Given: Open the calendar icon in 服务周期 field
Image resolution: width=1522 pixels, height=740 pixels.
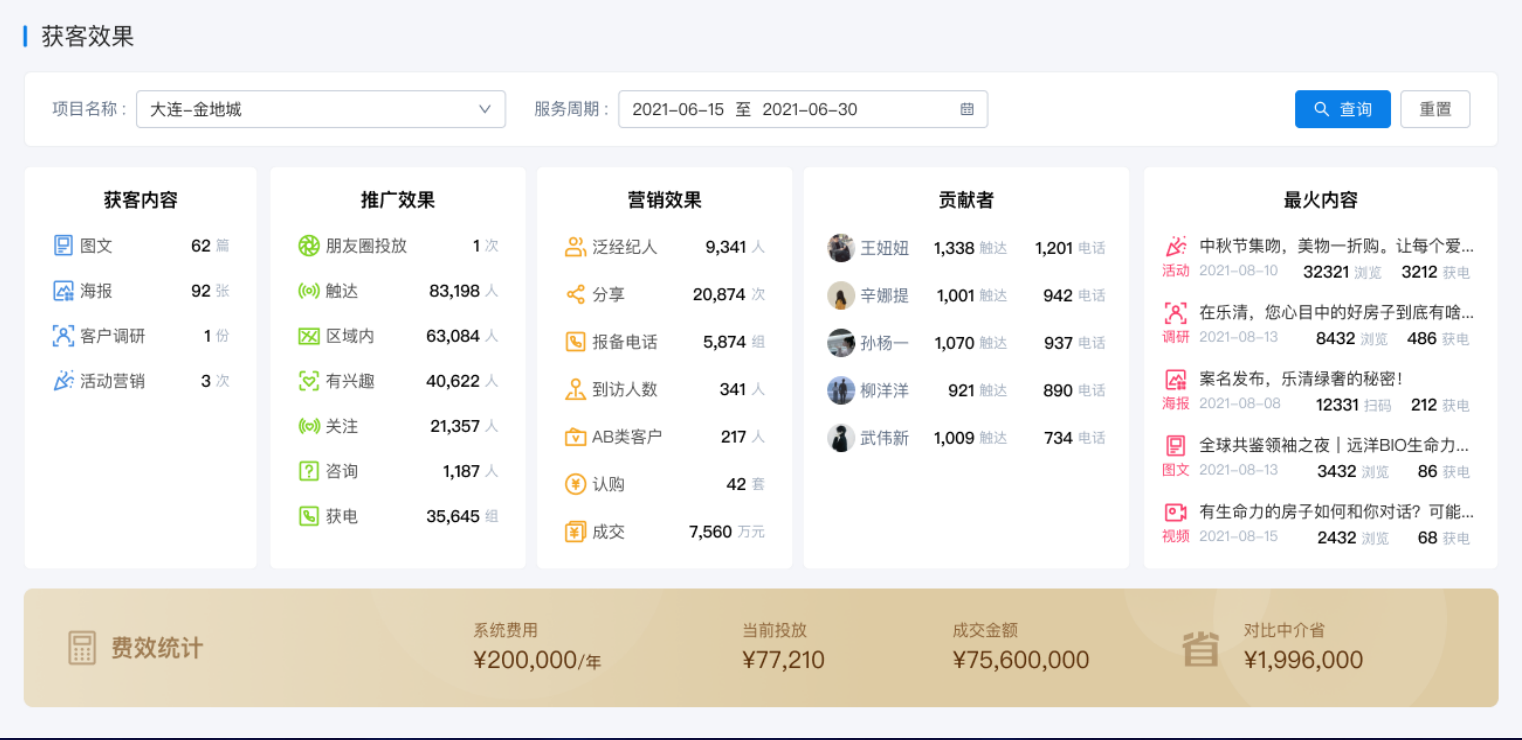Looking at the screenshot, I should click(967, 109).
